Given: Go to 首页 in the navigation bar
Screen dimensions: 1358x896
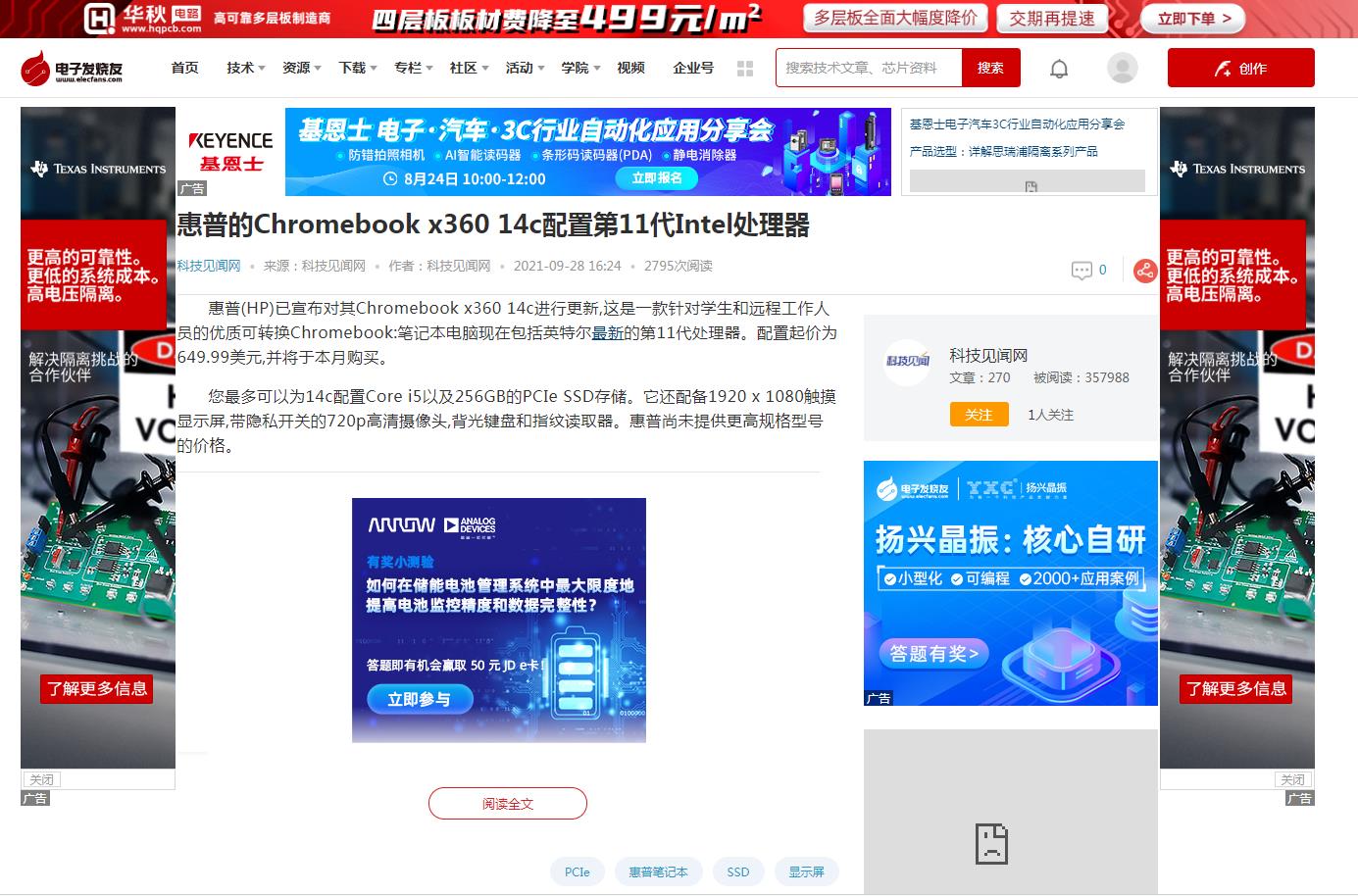Looking at the screenshot, I should click(x=184, y=68).
